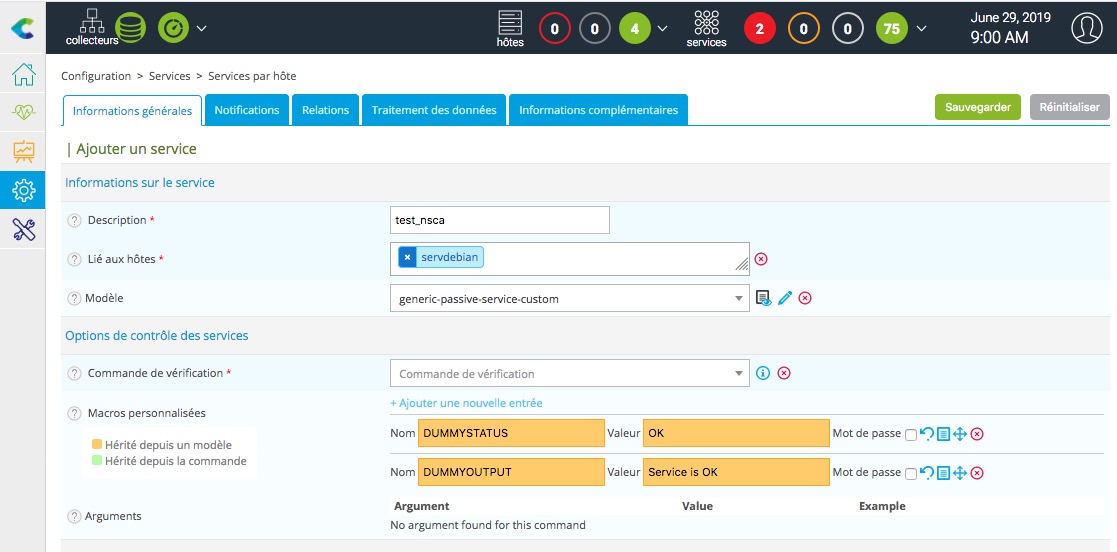1117x552 pixels.
Task: Open the Commande de vérification dropdown
Action: [739, 373]
